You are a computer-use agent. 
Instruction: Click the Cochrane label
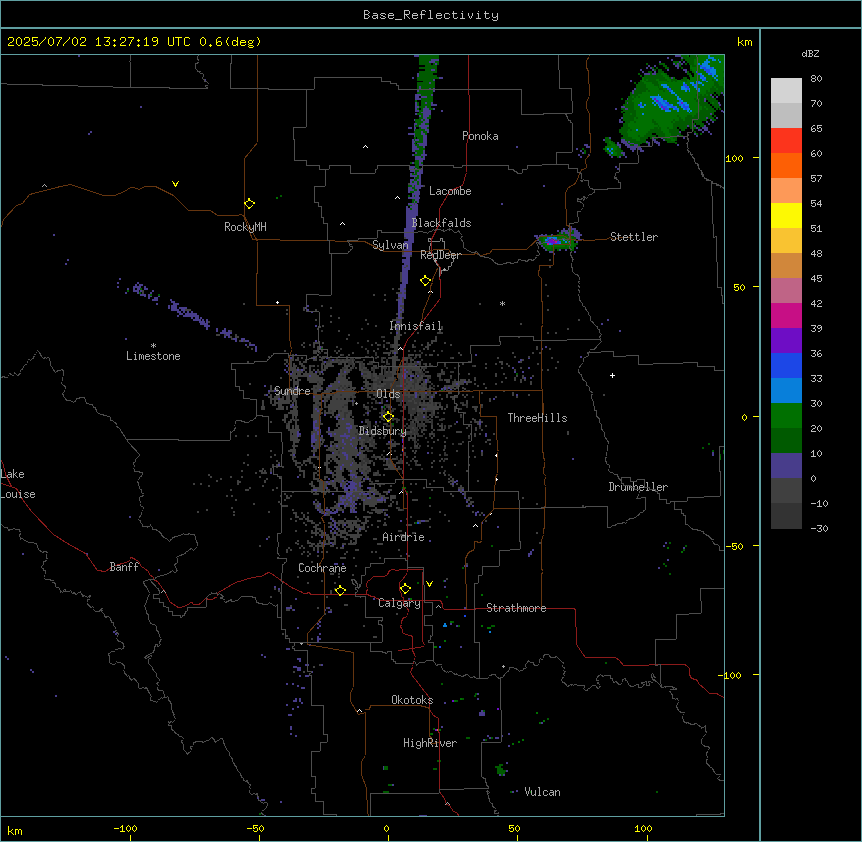322,568
